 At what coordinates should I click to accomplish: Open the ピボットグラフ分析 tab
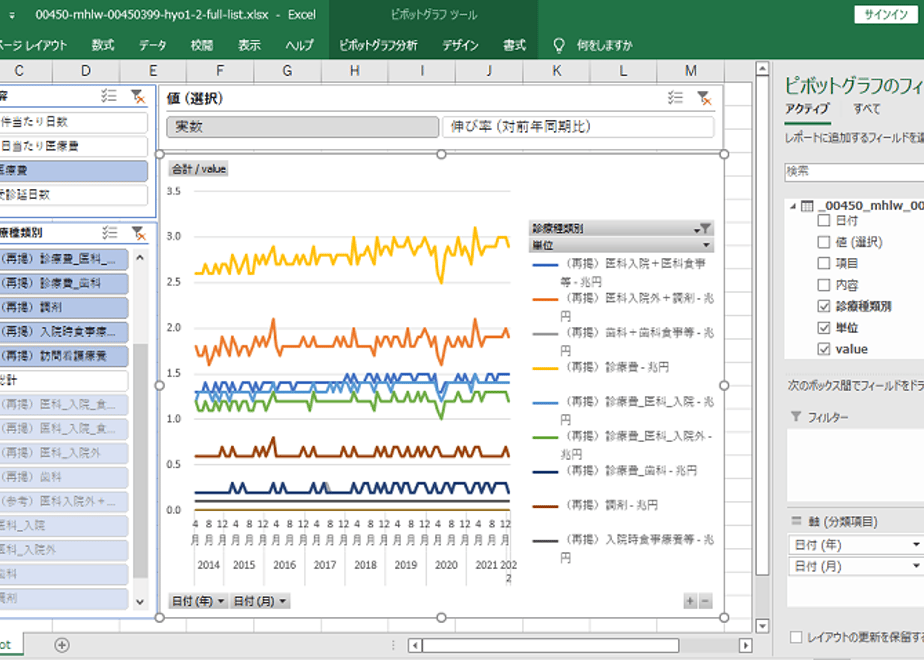(378, 45)
